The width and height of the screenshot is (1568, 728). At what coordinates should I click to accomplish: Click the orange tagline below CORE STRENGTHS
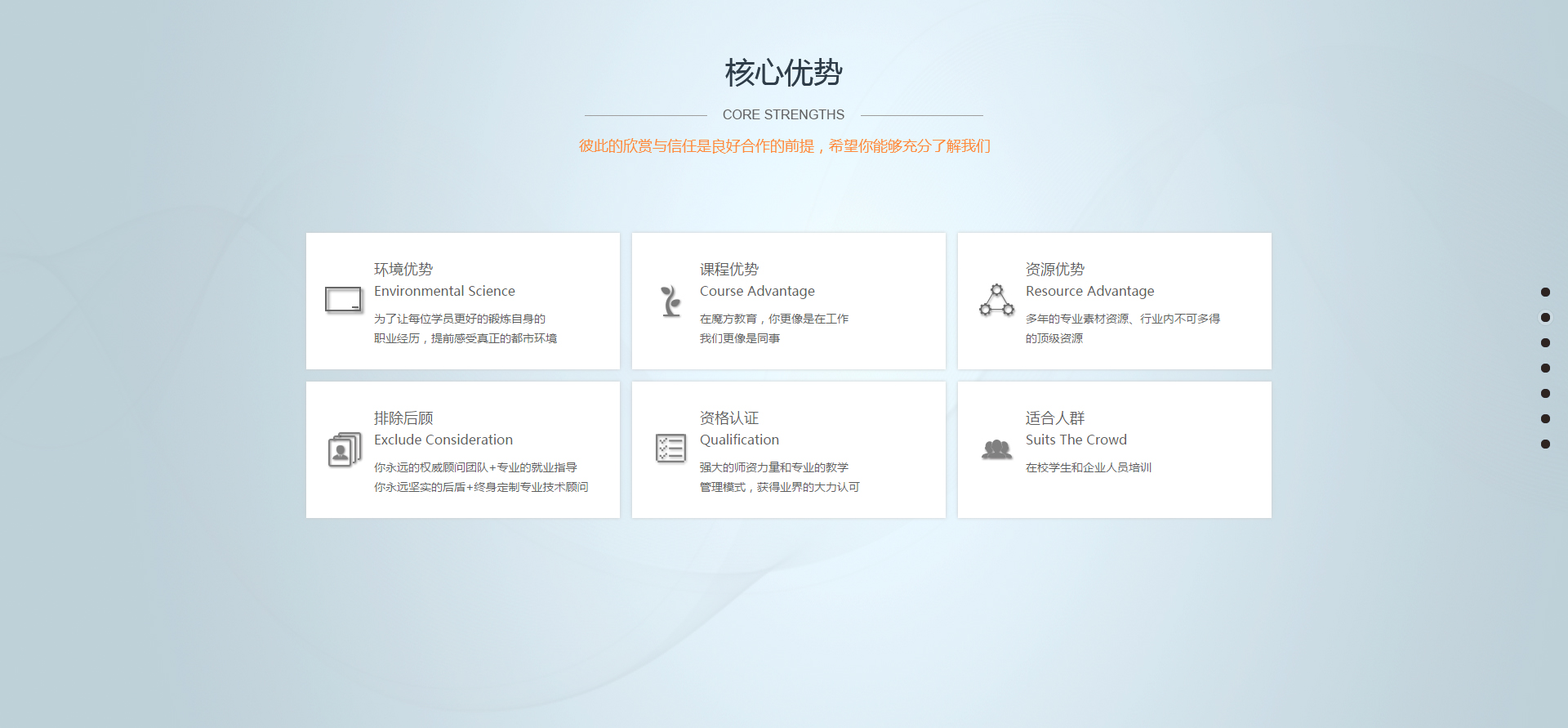(784, 146)
